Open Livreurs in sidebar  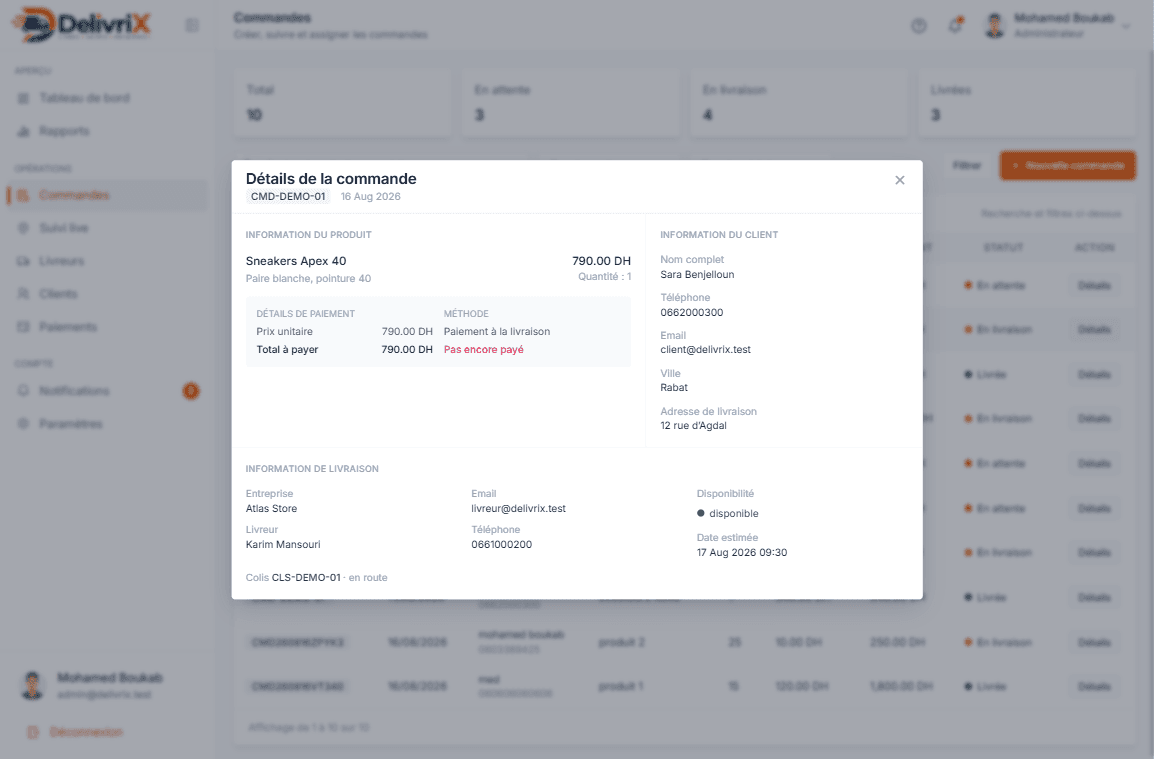click(62, 261)
